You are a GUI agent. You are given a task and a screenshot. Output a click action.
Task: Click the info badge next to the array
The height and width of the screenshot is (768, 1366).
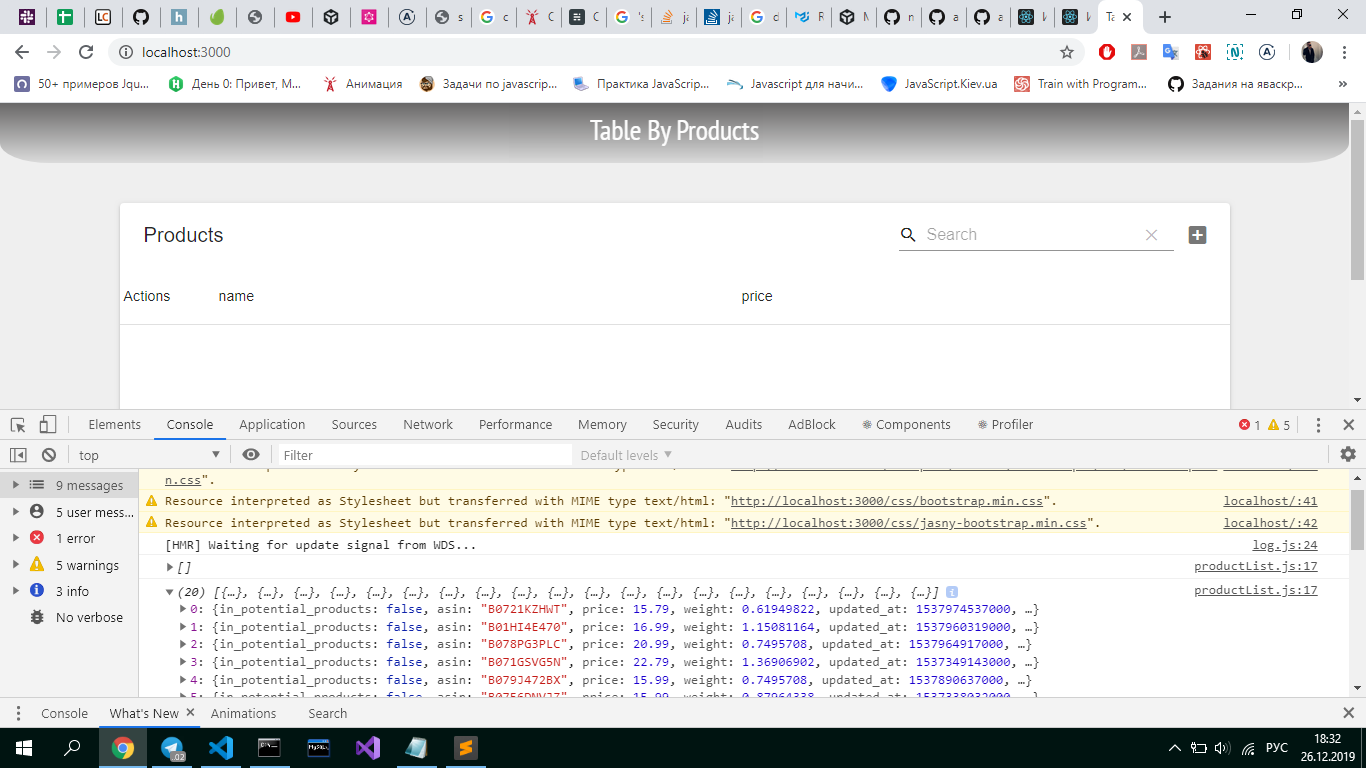click(952, 591)
